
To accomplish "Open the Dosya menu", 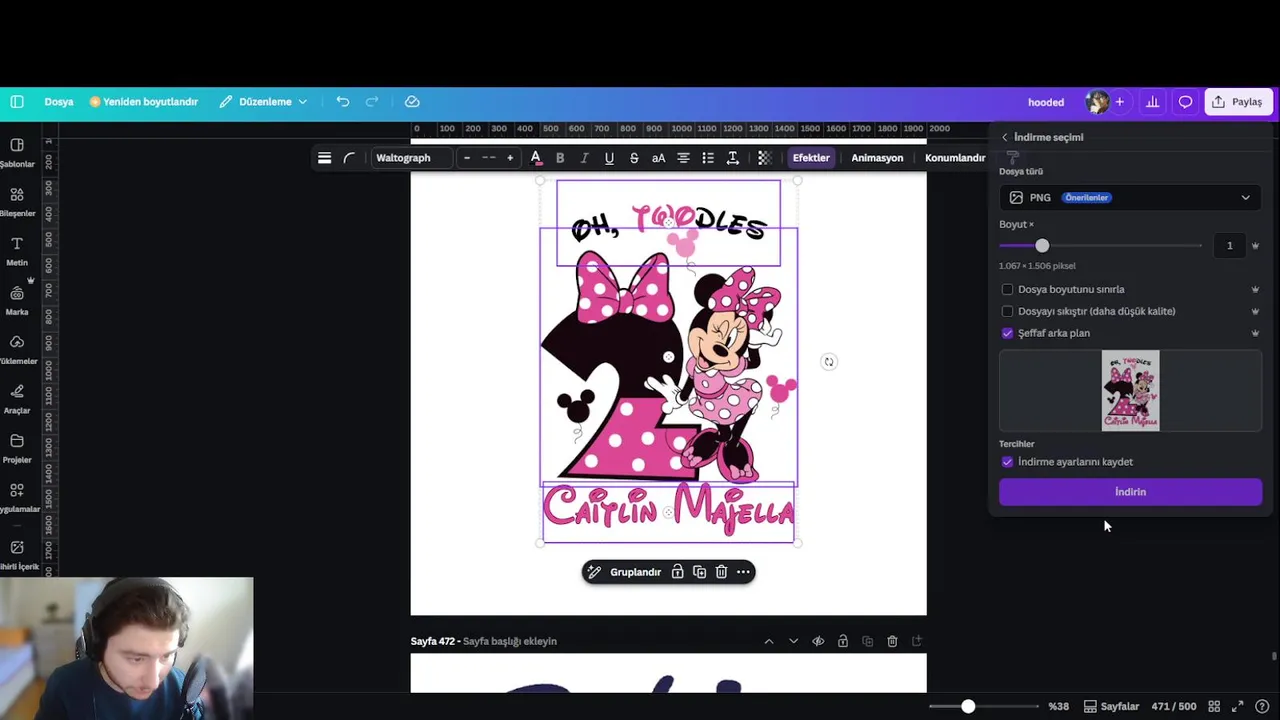I will pyautogui.click(x=59, y=102).
